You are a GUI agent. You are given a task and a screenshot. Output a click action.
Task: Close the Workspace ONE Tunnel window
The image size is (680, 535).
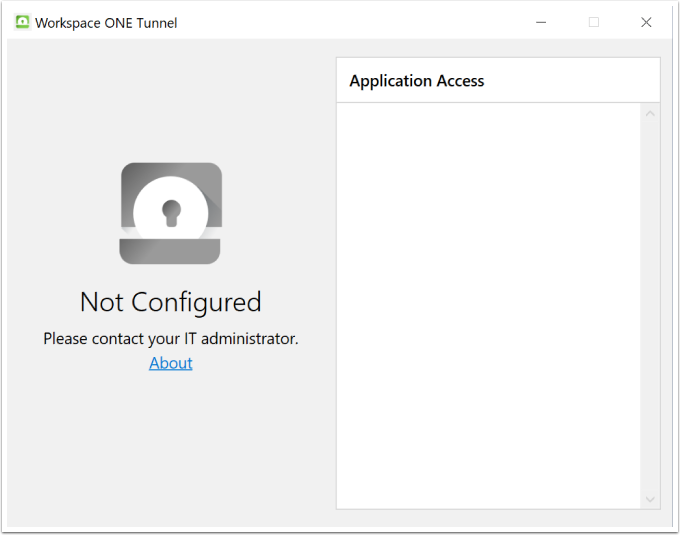point(646,22)
